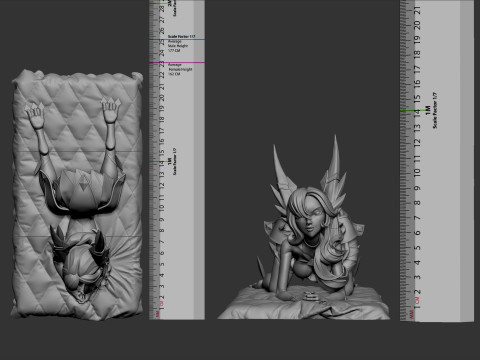Click the red 'MM' label on right ruler
The width and height of the screenshot is (480, 360).
412,315
